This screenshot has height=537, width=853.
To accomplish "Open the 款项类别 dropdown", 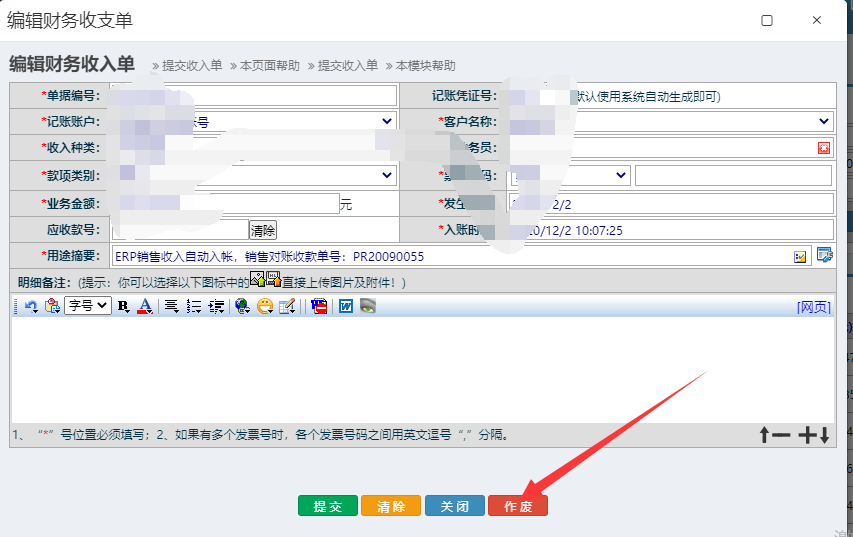I will (254, 175).
